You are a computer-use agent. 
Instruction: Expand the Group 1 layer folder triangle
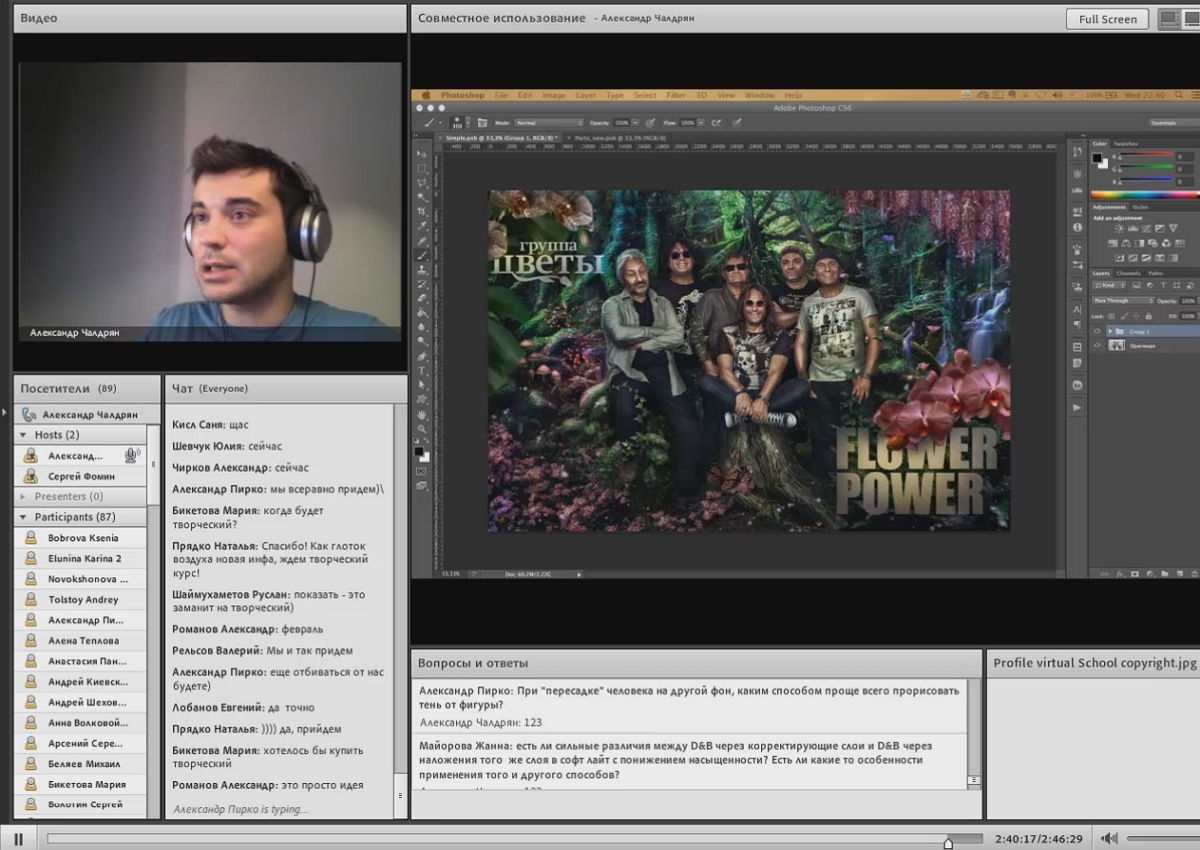point(1110,331)
